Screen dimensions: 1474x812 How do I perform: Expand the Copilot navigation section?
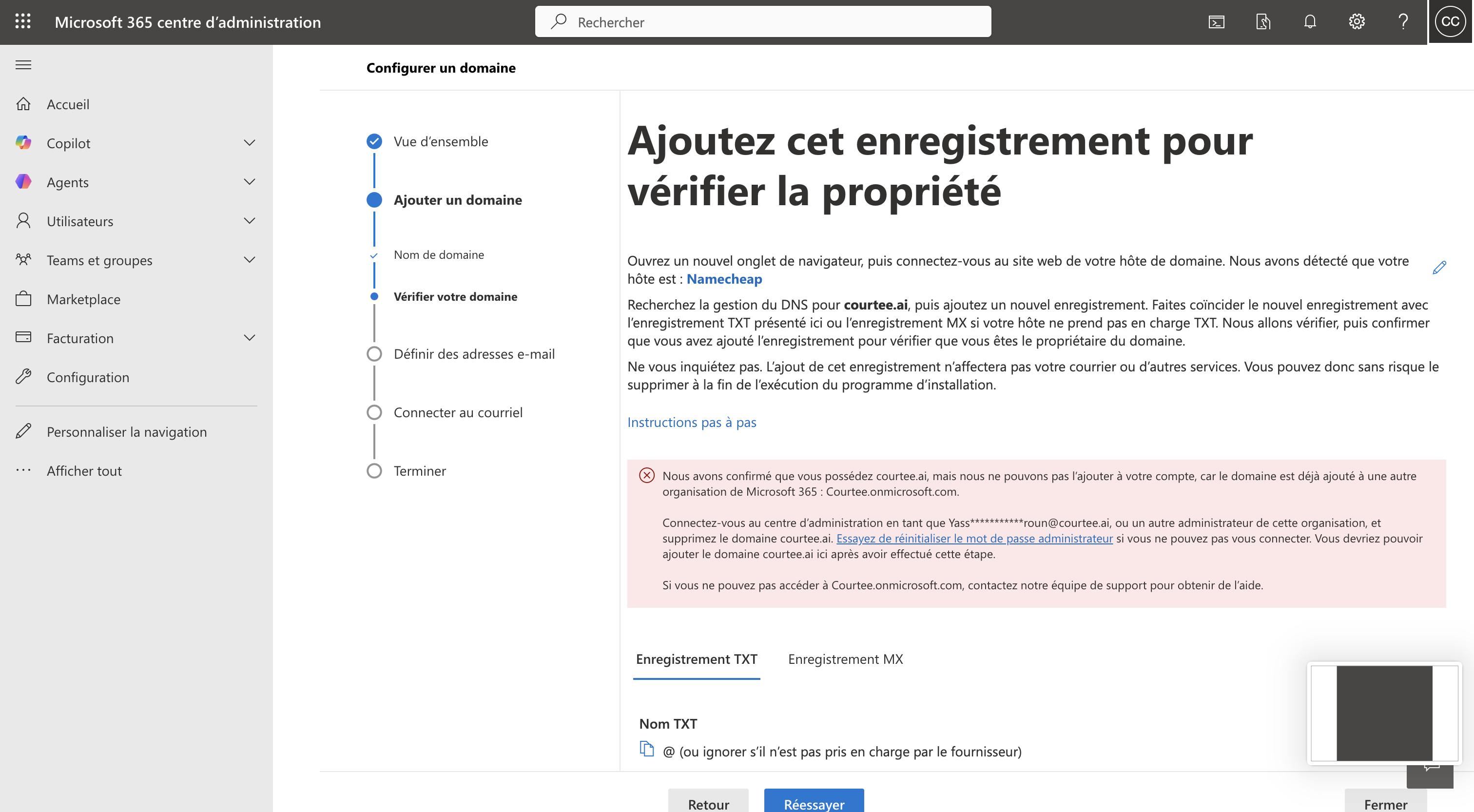(250, 142)
